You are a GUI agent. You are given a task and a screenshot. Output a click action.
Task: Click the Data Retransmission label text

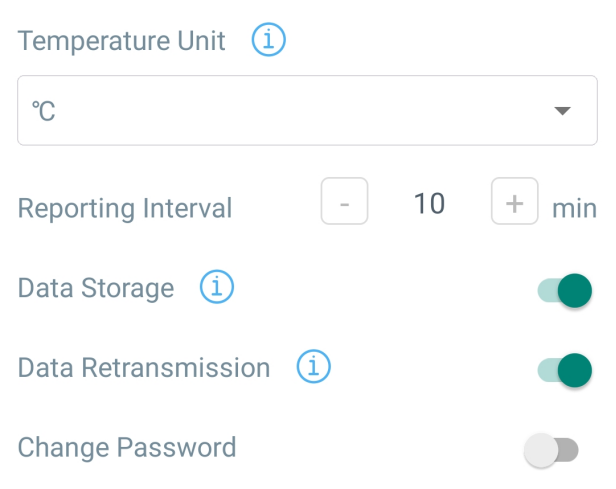pyautogui.click(x=144, y=367)
